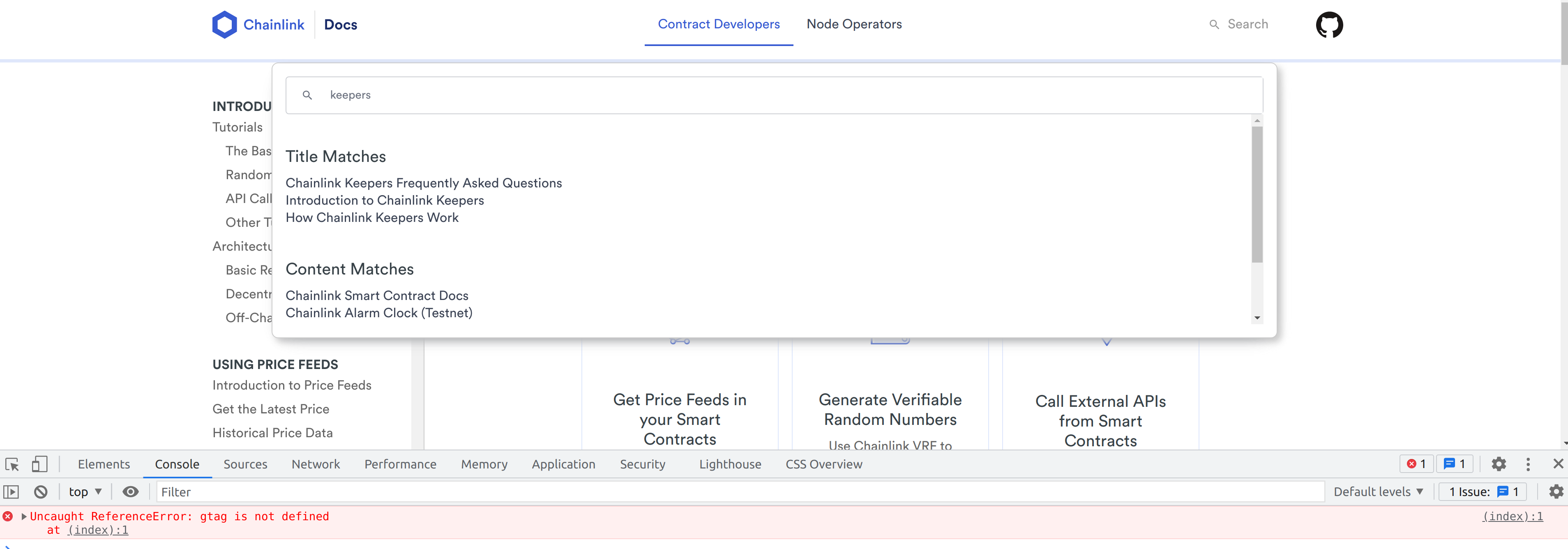The width and height of the screenshot is (1568, 549).
Task: Open Introduction to Chainlink Keepers result
Action: tap(385, 200)
